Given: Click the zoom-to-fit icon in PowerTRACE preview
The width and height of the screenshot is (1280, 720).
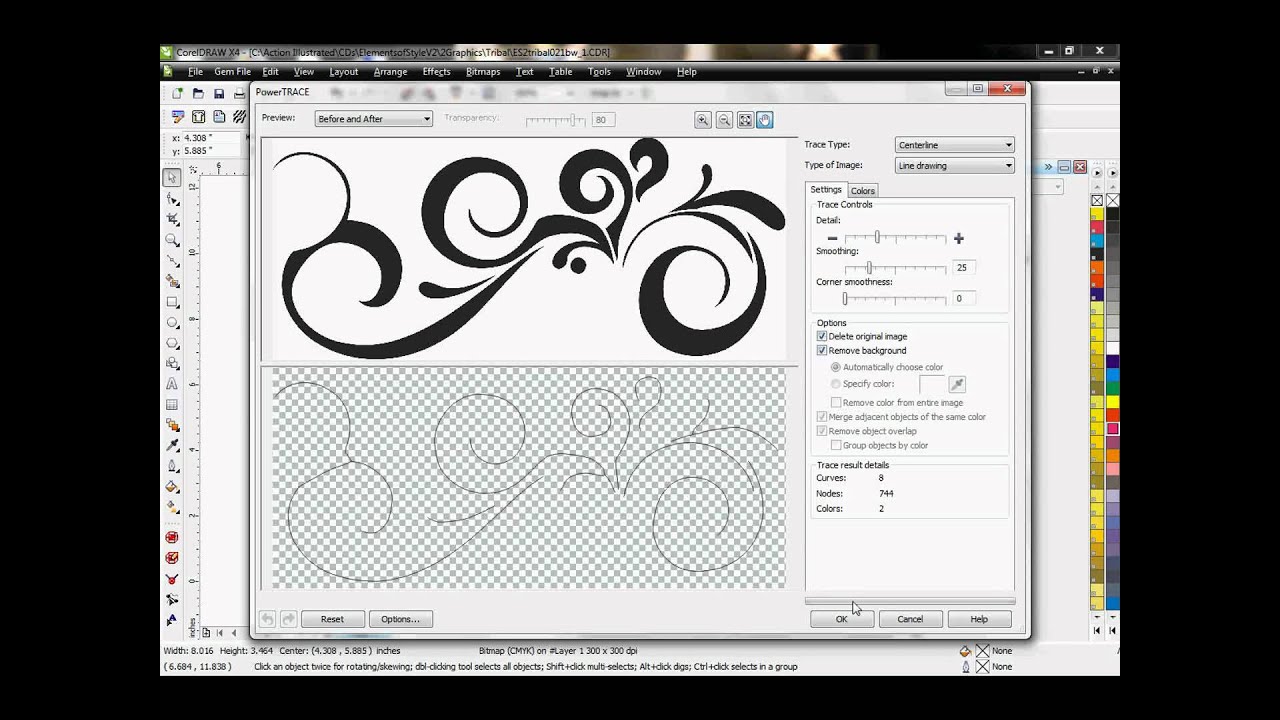Looking at the screenshot, I should (745, 120).
